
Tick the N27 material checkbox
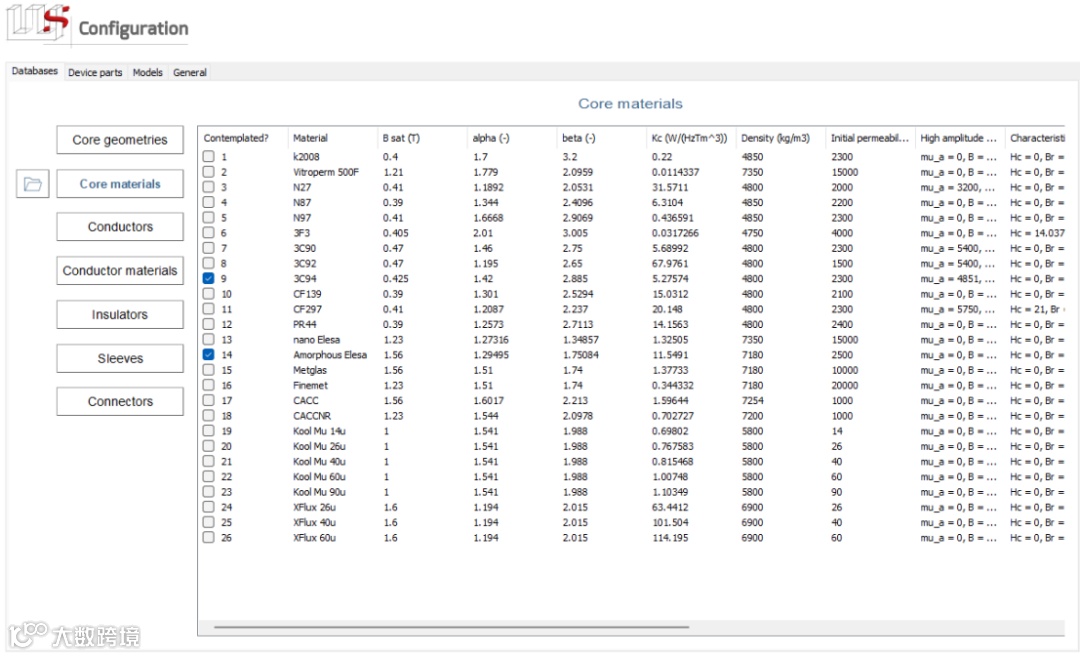[209, 187]
